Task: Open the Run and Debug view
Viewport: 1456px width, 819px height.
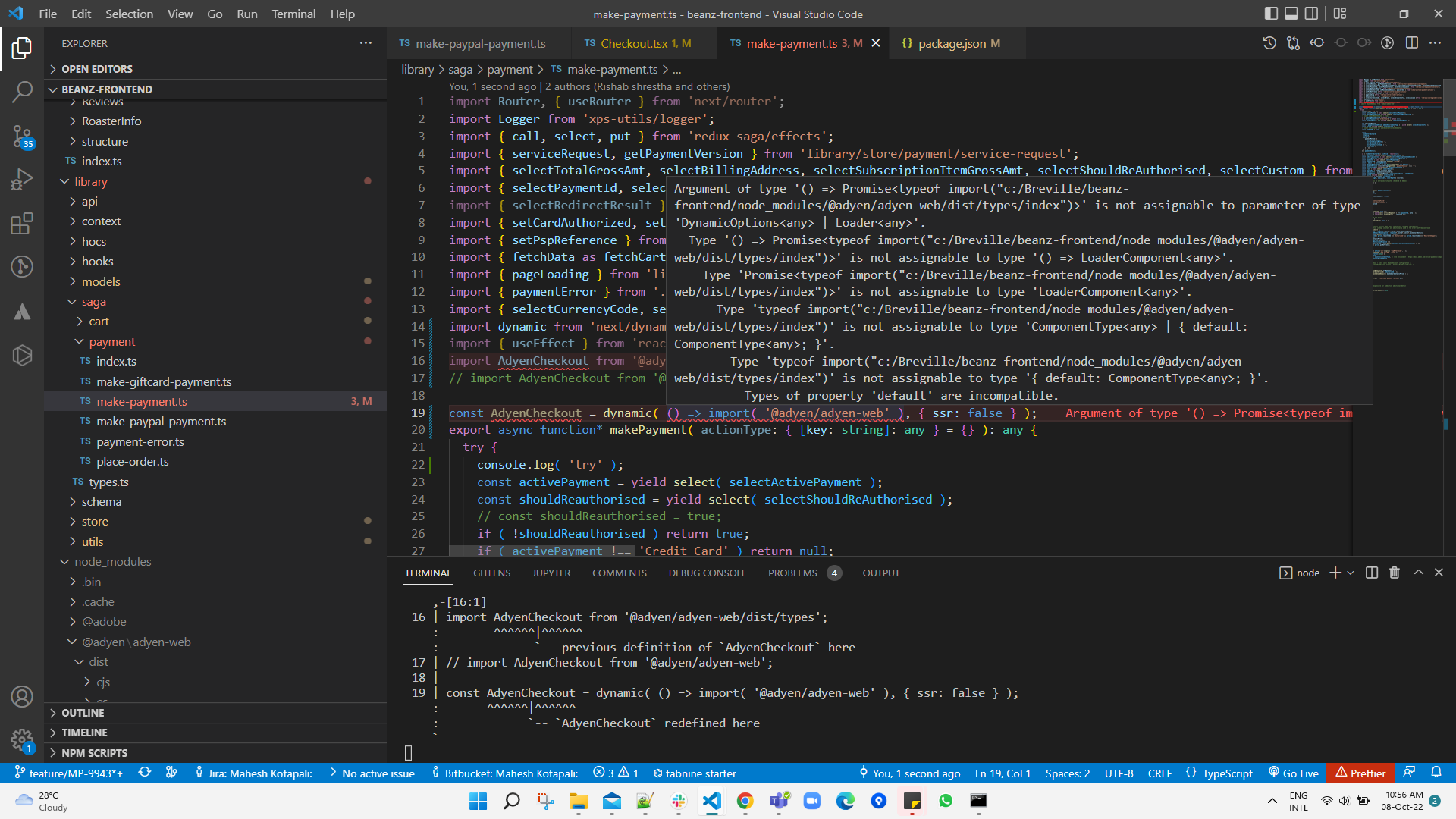Action: [x=22, y=179]
